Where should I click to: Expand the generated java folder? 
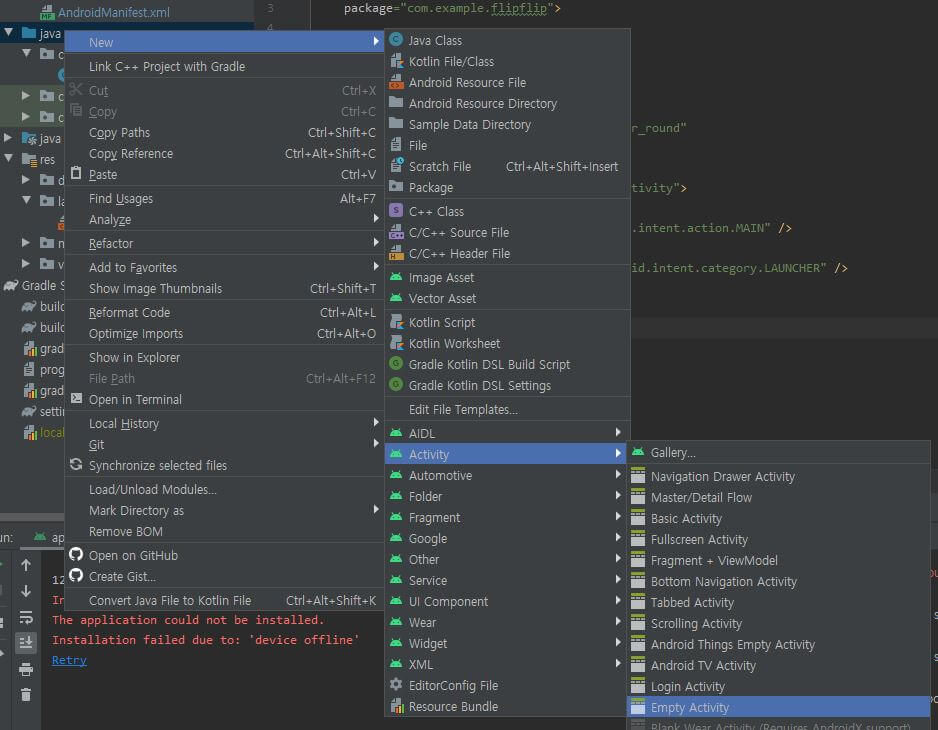click(x=8, y=138)
